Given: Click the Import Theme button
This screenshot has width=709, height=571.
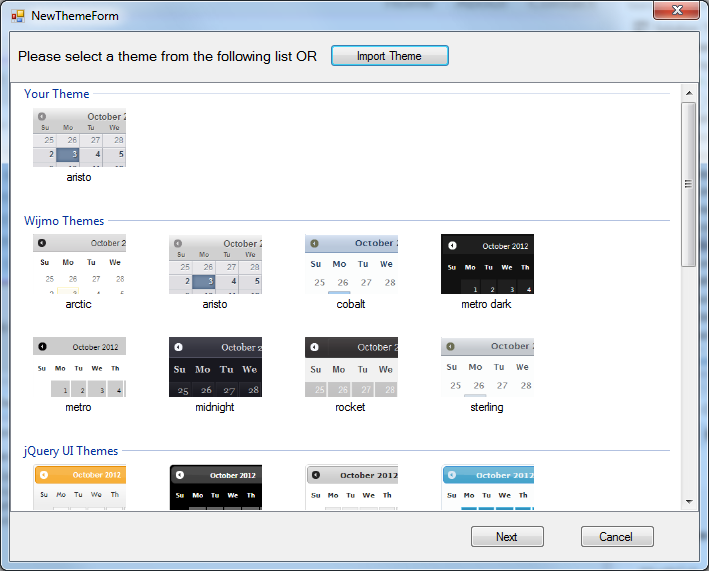Looking at the screenshot, I should (x=390, y=56).
